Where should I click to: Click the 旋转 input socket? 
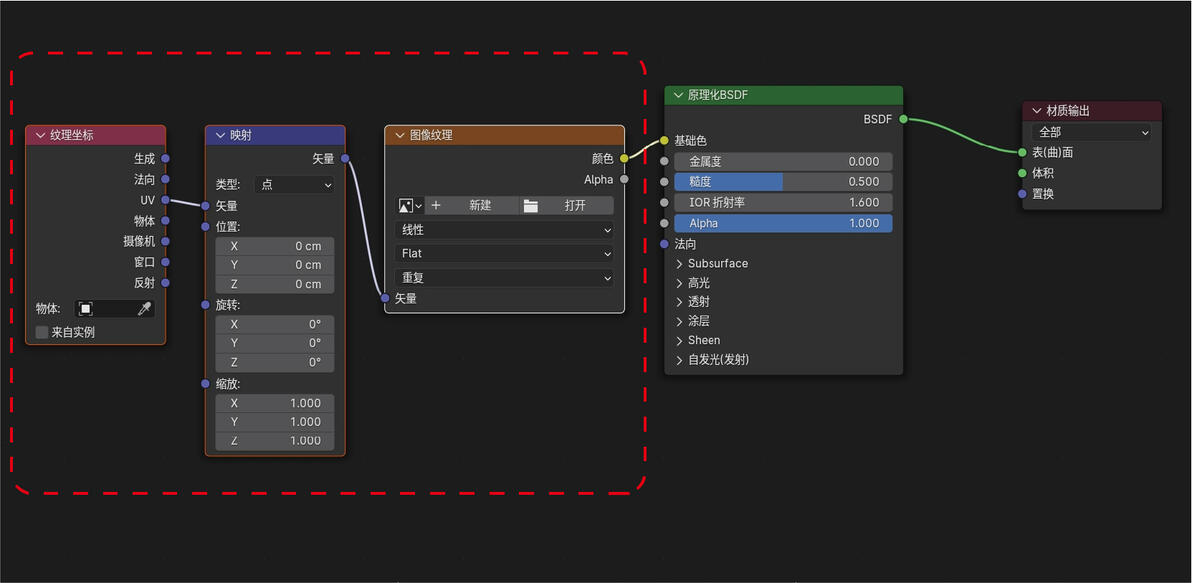pyautogui.click(x=205, y=305)
